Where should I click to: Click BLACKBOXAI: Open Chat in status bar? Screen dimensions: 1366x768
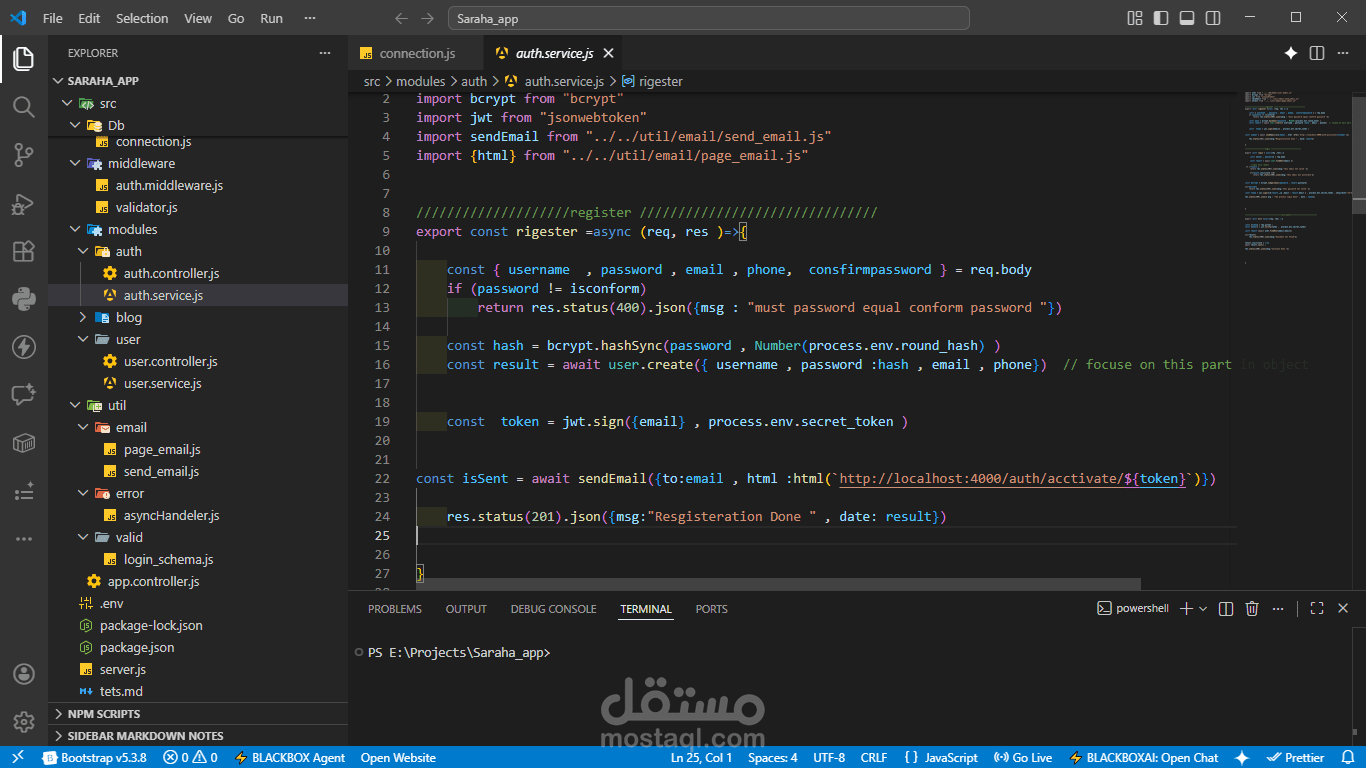[x=1144, y=758]
